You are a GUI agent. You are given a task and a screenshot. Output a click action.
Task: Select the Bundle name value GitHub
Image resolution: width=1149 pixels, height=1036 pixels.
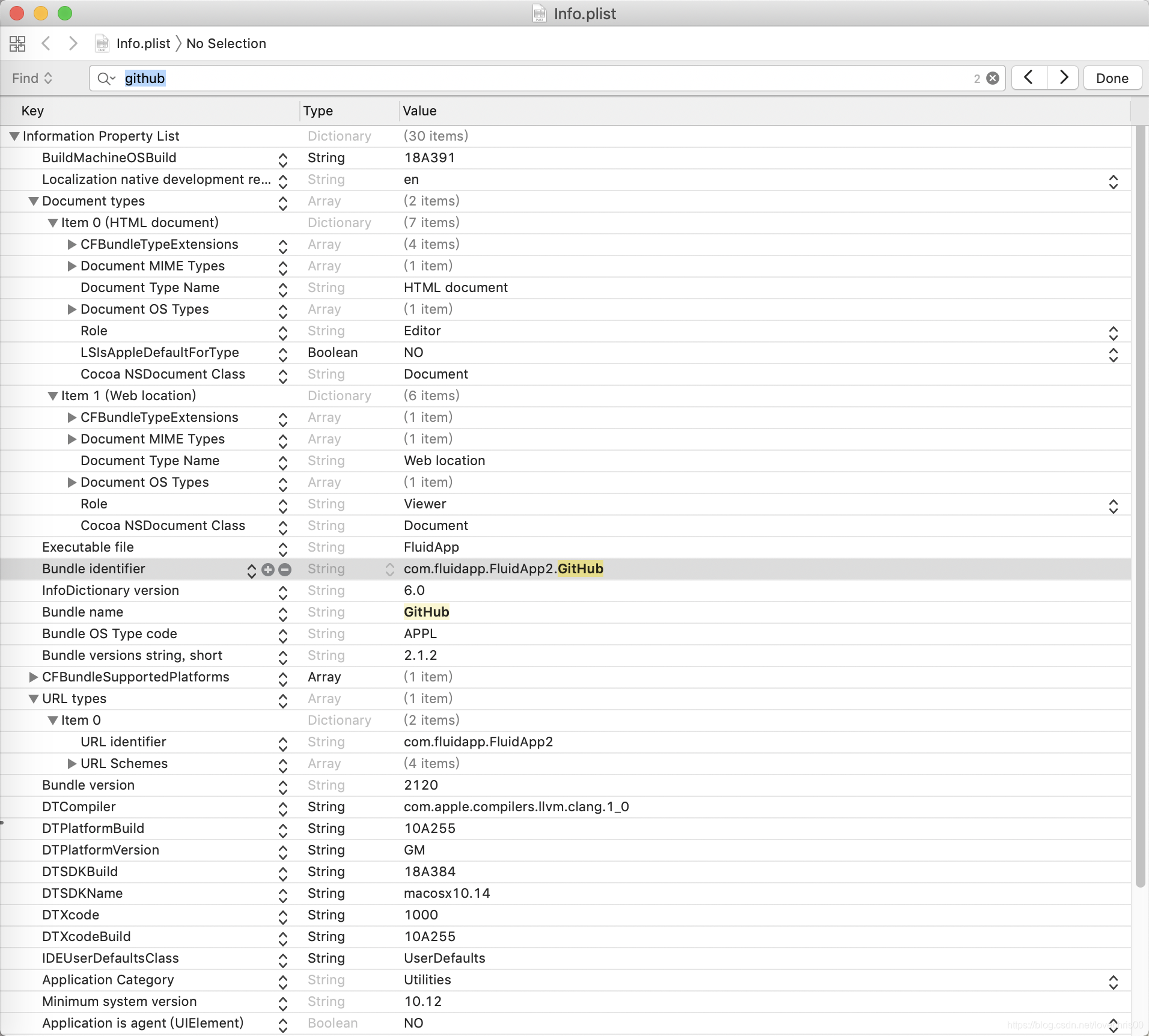427,612
